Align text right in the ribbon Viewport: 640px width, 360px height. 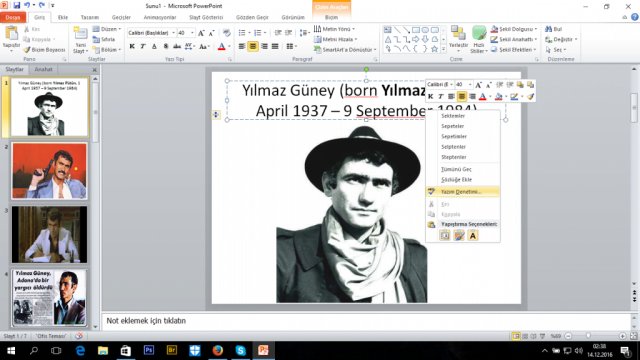click(x=264, y=47)
